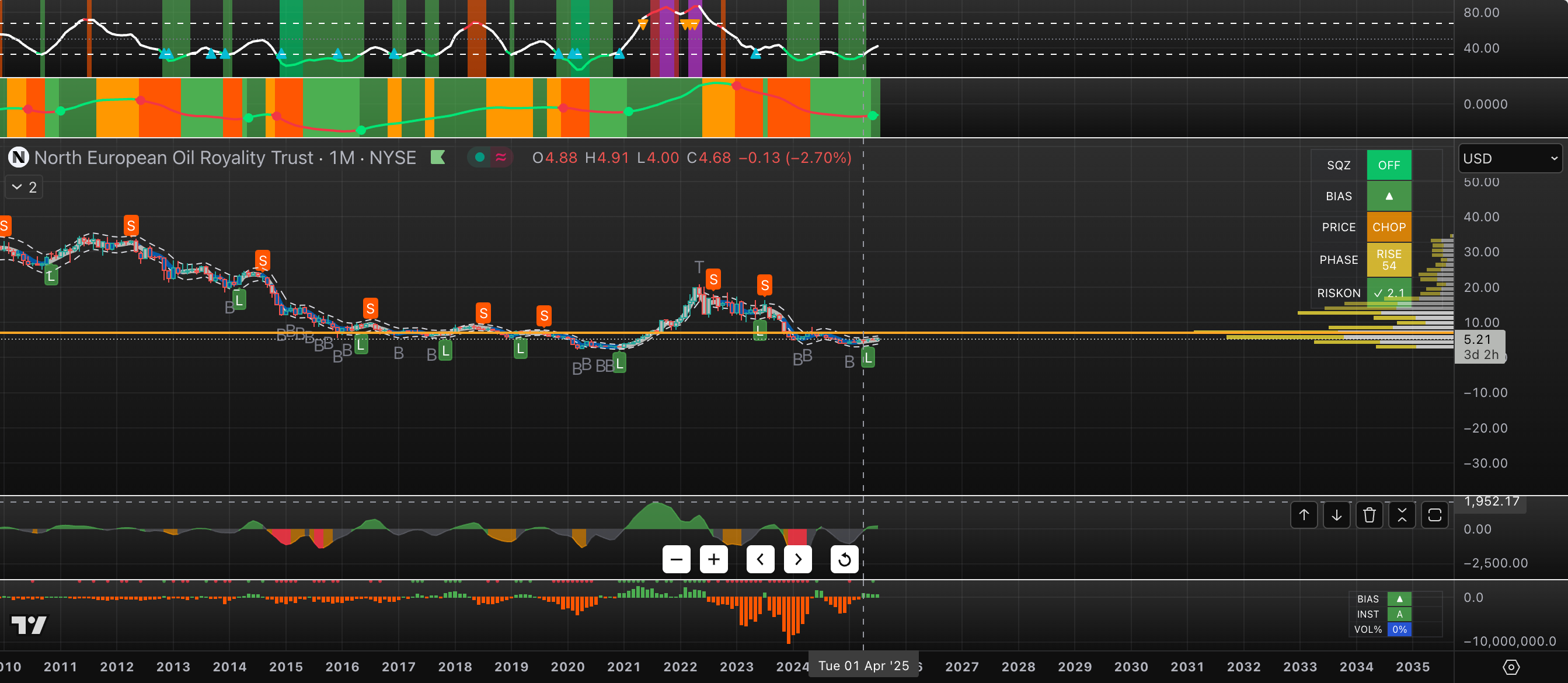Image resolution: width=1568 pixels, height=683 pixels.
Task: Move the pane up with the arrow button
Action: [x=1304, y=515]
